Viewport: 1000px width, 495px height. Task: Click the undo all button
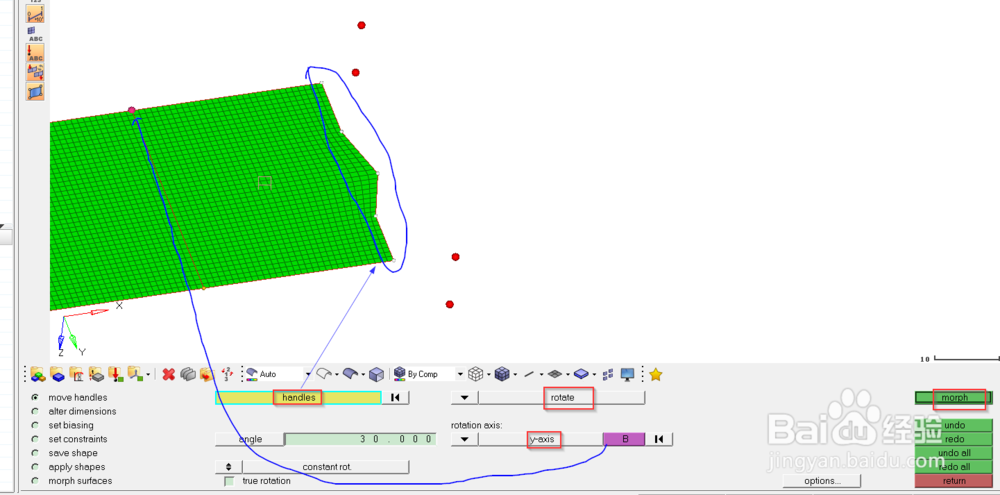tap(954, 452)
